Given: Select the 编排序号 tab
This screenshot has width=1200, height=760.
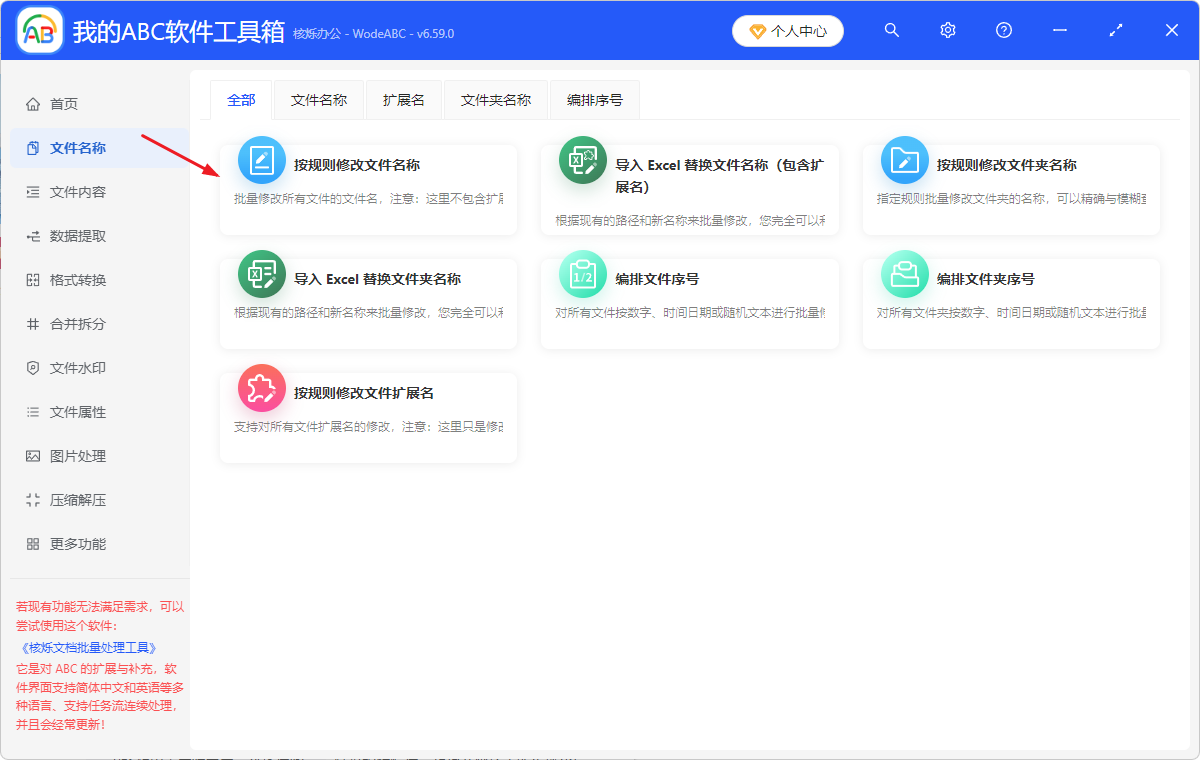Looking at the screenshot, I should click(x=594, y=100).
